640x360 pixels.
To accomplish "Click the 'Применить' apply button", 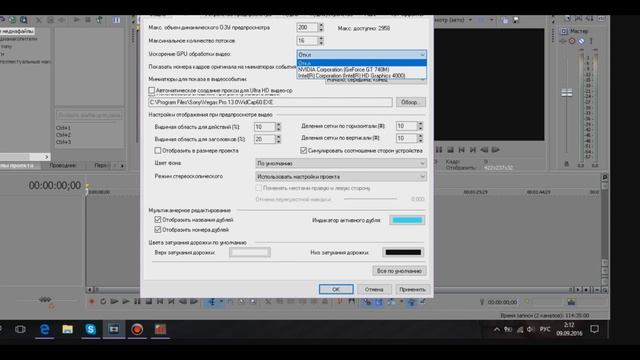I will (x=412, y=289).
